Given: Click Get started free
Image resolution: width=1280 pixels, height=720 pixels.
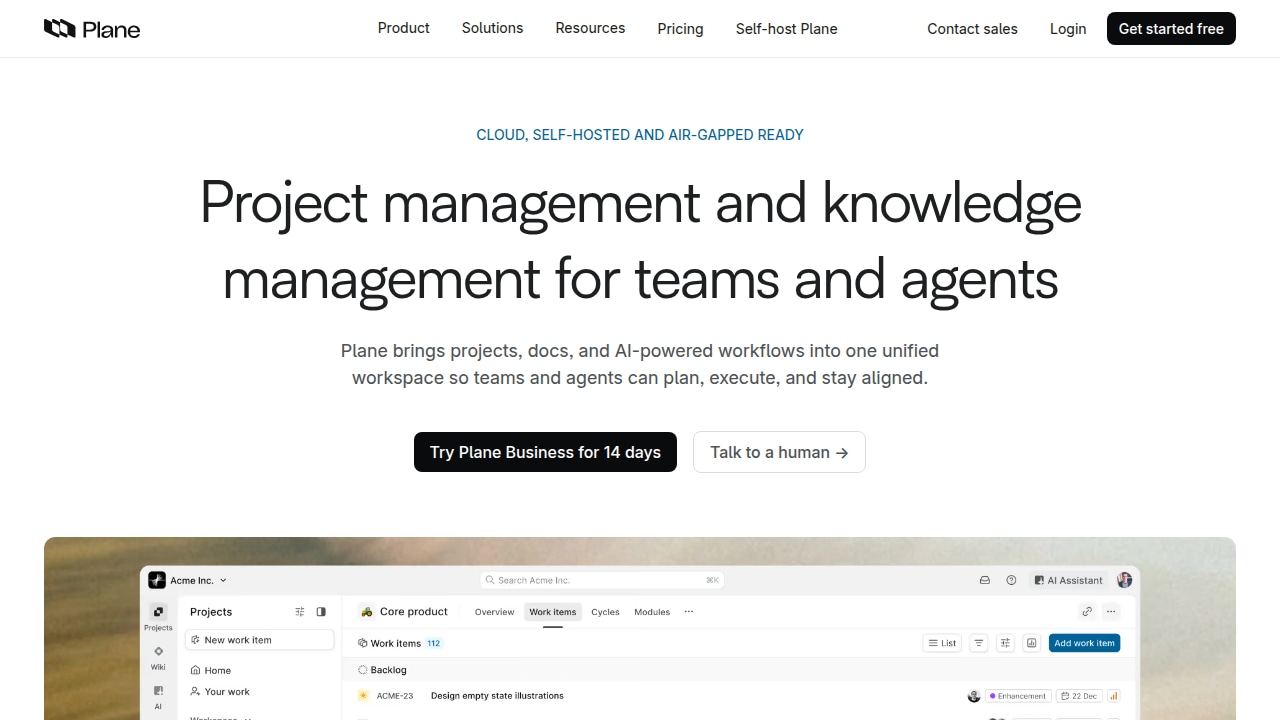Looking at the screenshot, I should pos(1171,29).
